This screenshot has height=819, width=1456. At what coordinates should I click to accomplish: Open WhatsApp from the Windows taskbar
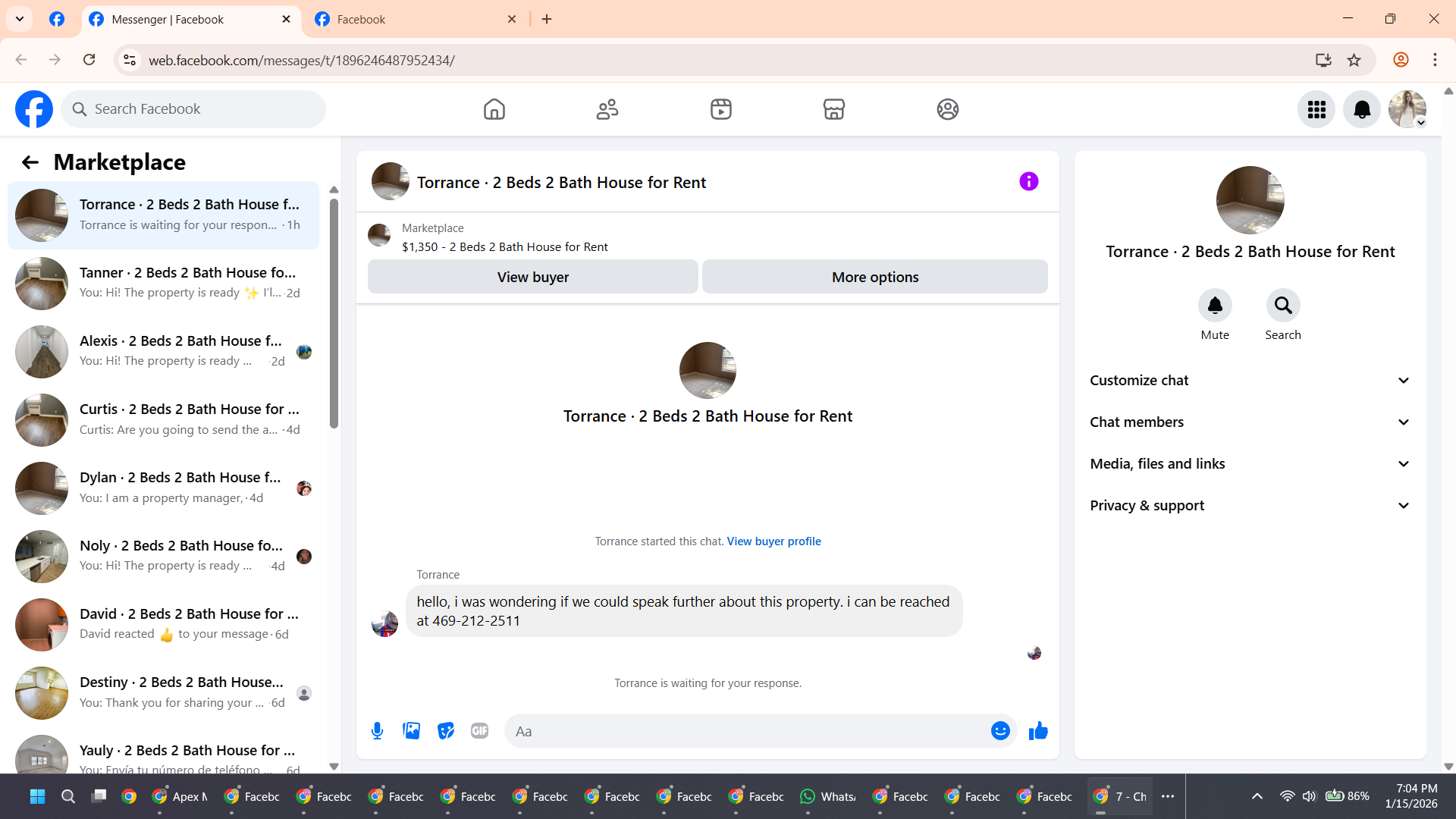pyautogui.click(x=828, y=796)
